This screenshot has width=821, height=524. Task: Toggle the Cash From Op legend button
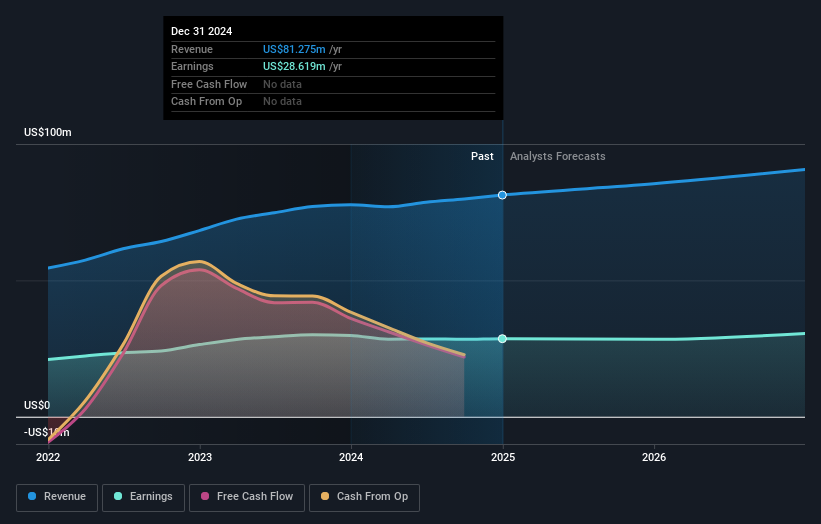[x=364, y=497]
